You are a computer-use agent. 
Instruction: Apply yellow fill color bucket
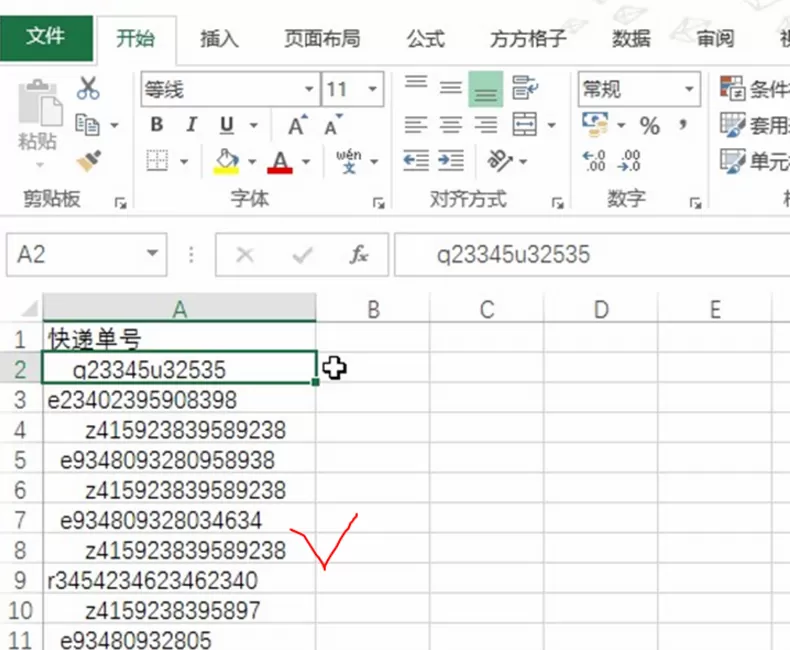point(226,161)
